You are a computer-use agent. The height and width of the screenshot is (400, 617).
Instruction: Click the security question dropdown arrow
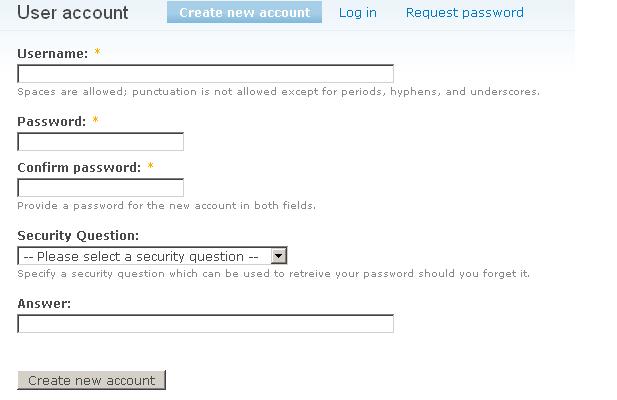pos(279,256)
